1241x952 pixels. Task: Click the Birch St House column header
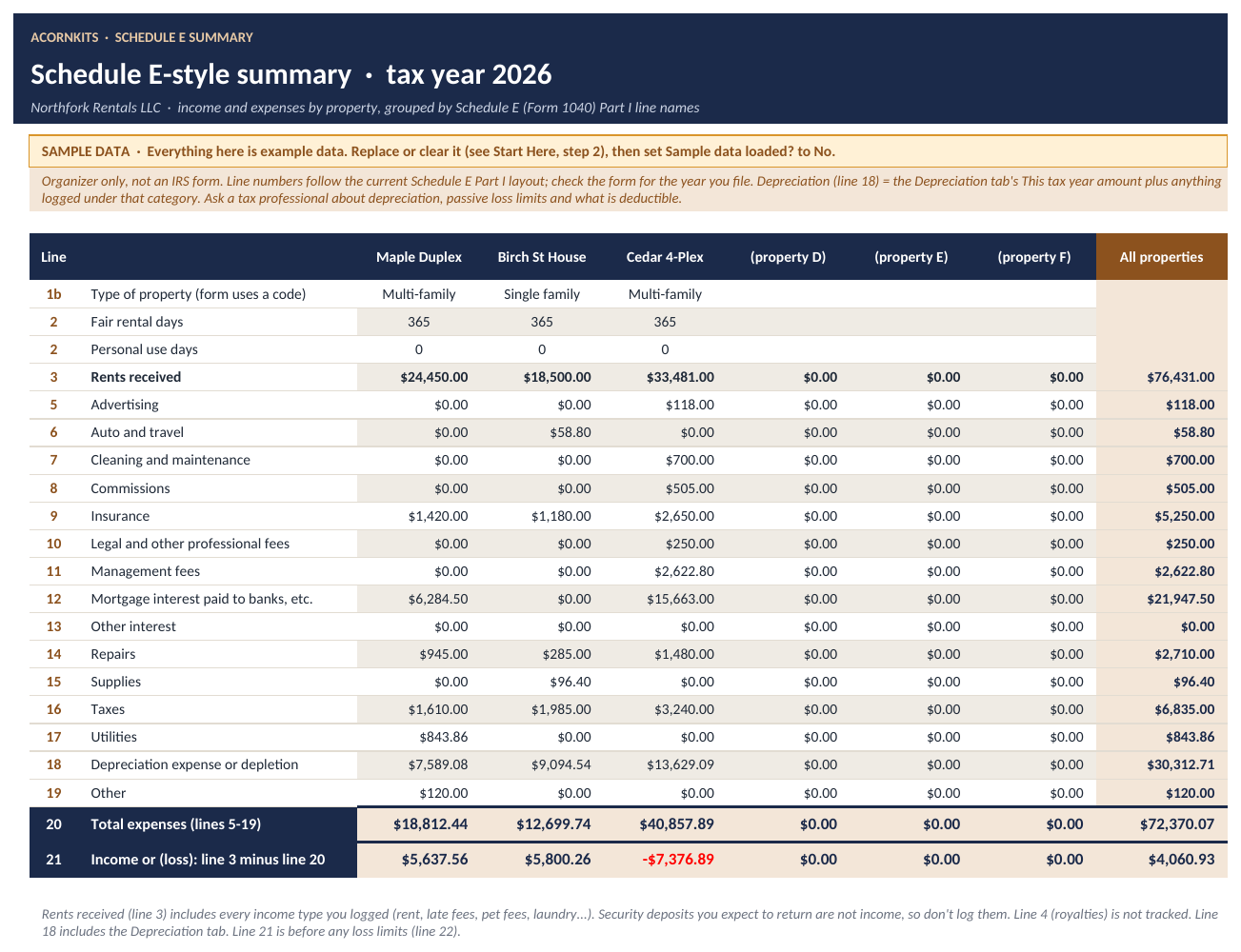tap(542, 257)
